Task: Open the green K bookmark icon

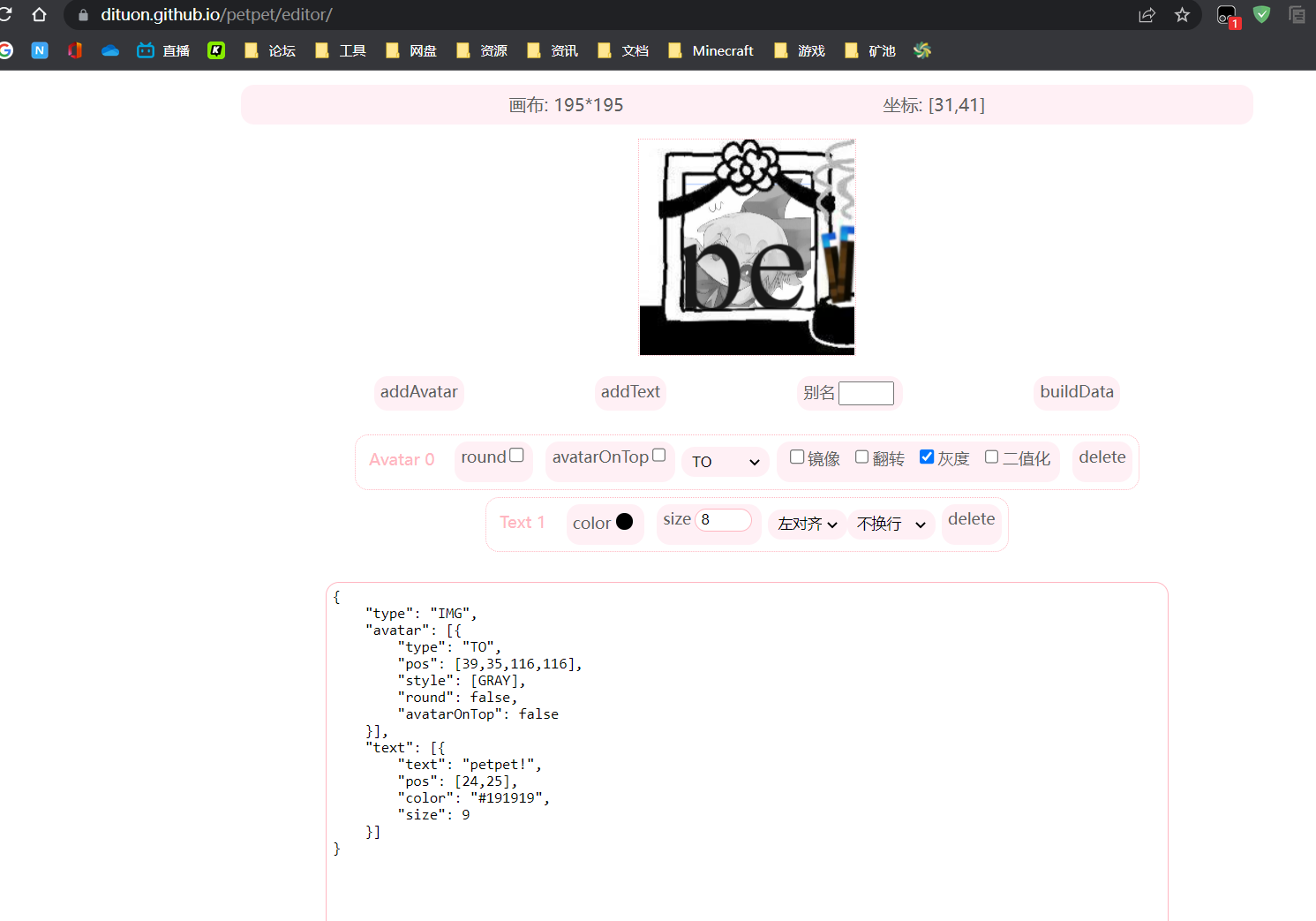Action: (x=216, y=50)
